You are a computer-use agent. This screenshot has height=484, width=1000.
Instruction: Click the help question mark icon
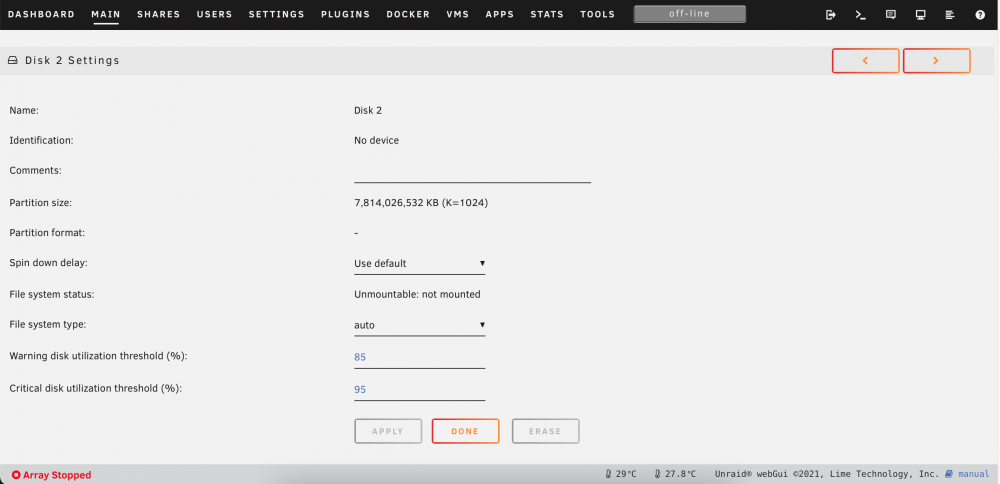[x=980, y=15]
